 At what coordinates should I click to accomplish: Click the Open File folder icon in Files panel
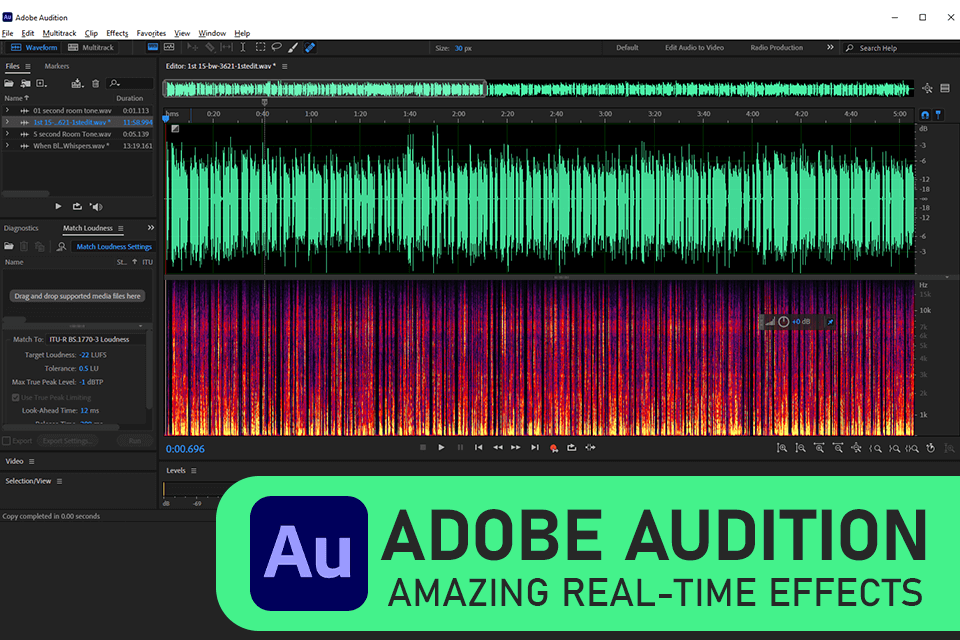9,83
